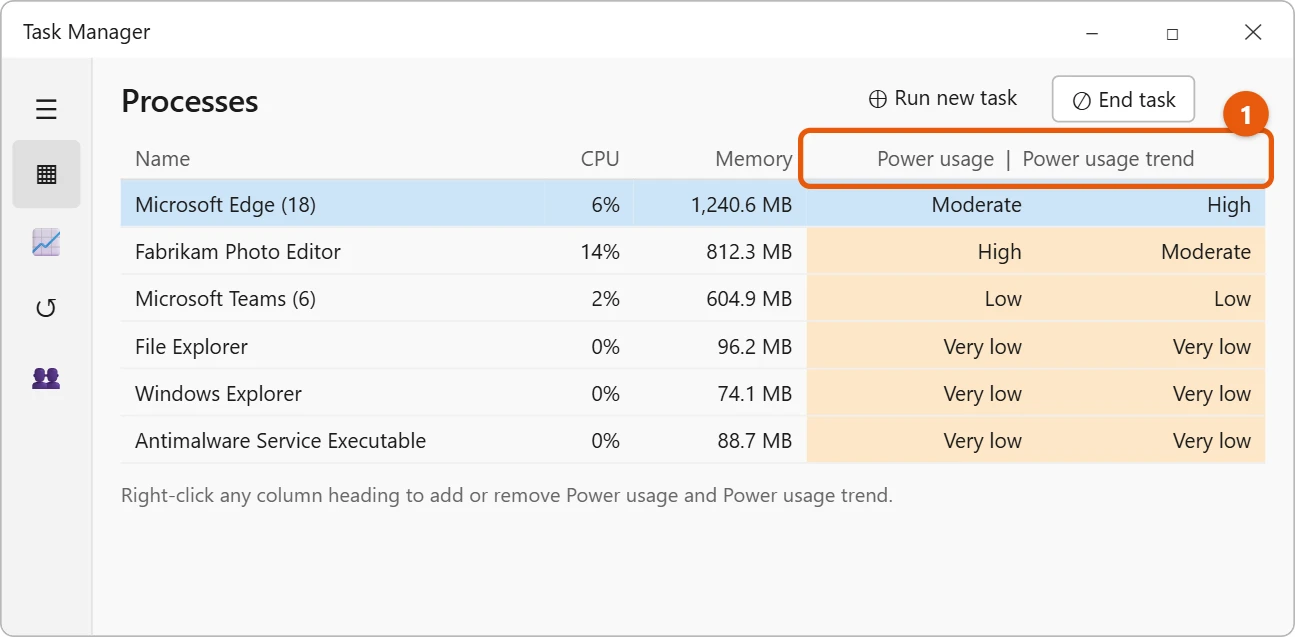
Task: Open the App history icon in sidebar
Action: click(x=46, y=308)
